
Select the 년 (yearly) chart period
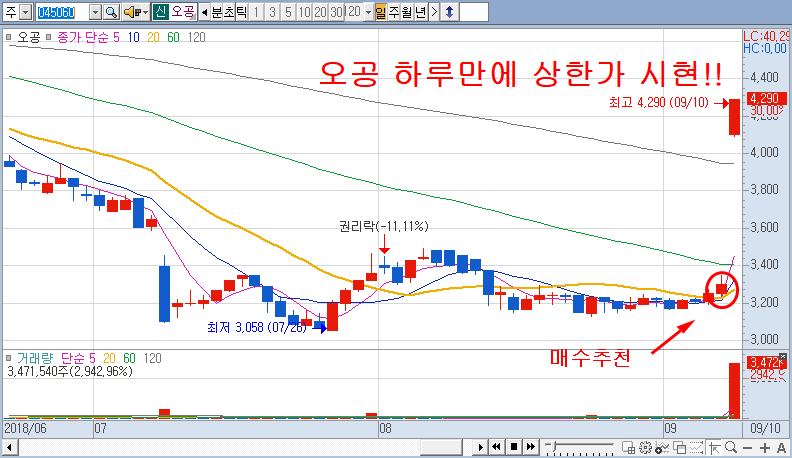pos(421,12)
